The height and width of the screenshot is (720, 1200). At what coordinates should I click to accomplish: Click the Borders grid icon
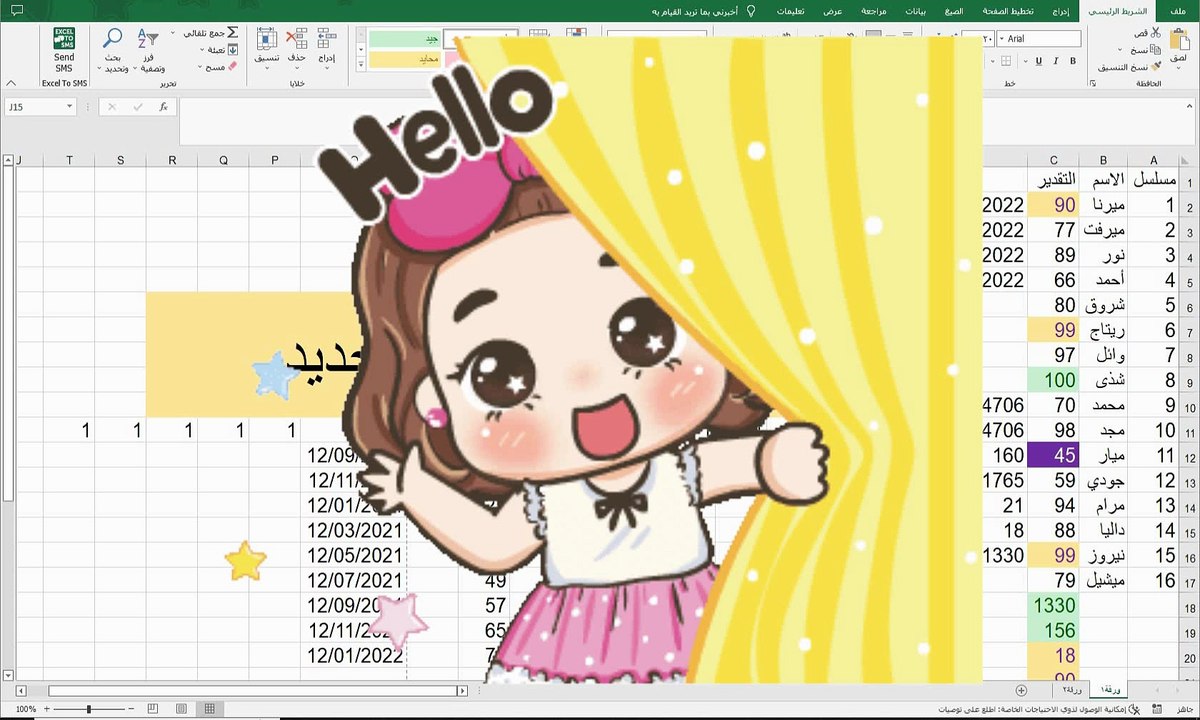(x=1006, y=61)
